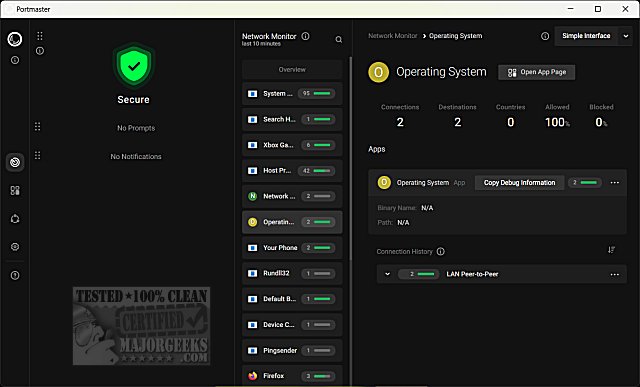Click the LAN Peer-to-Peer count bar

pos(419,274)
